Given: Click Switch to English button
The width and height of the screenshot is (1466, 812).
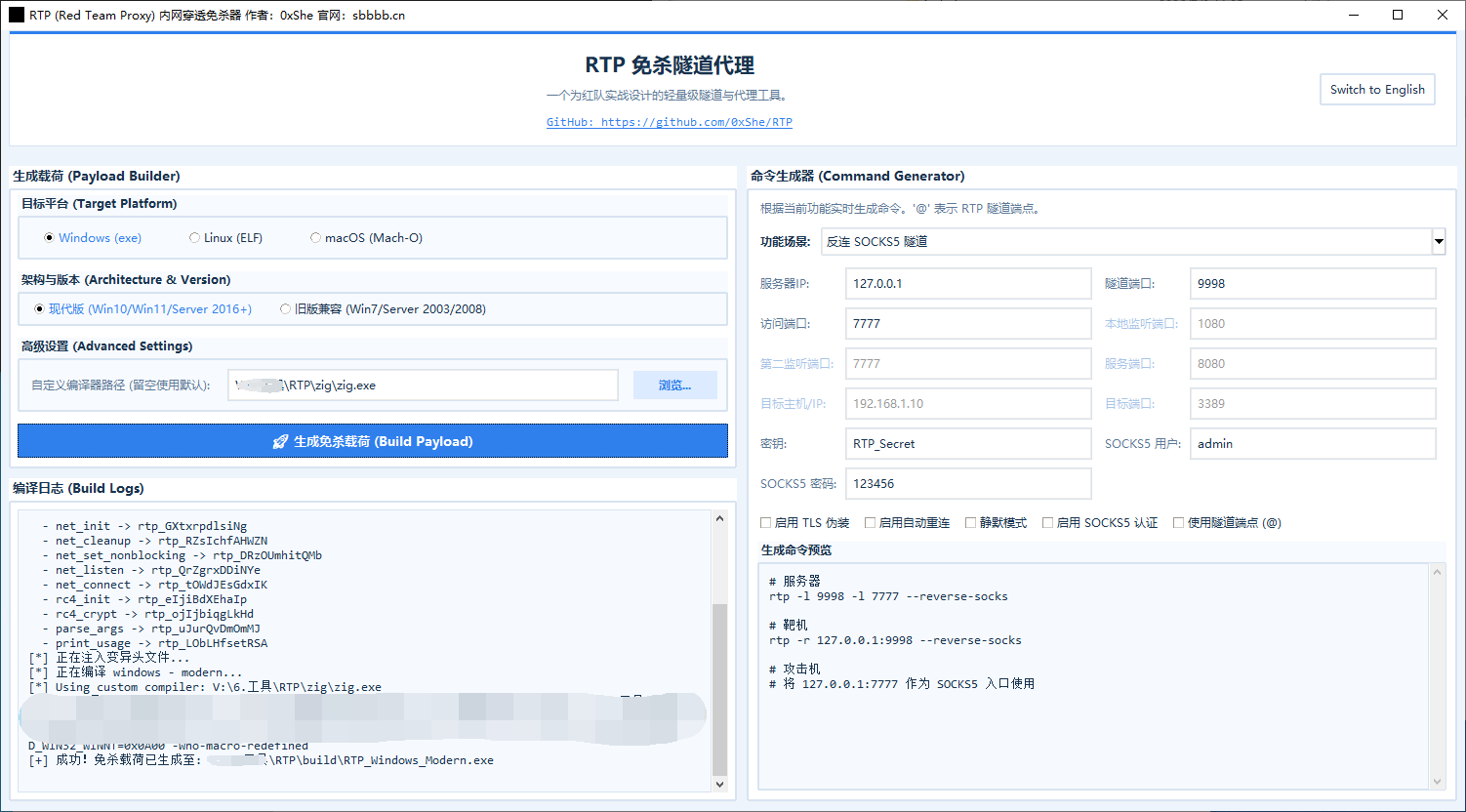Looking at the screenshot, I should (1377, 90).
